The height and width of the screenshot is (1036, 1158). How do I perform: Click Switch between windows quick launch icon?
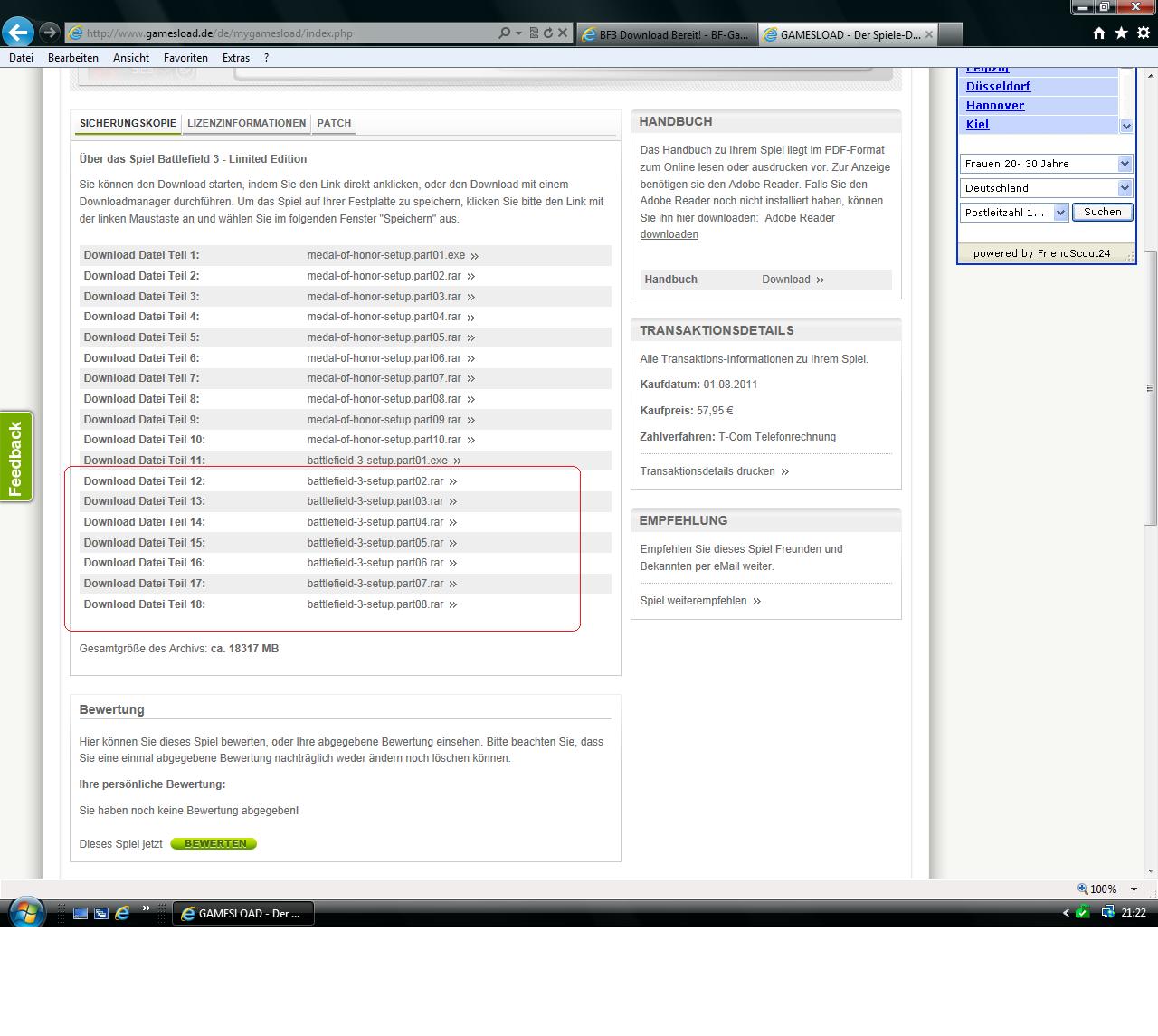pos(101,914)
